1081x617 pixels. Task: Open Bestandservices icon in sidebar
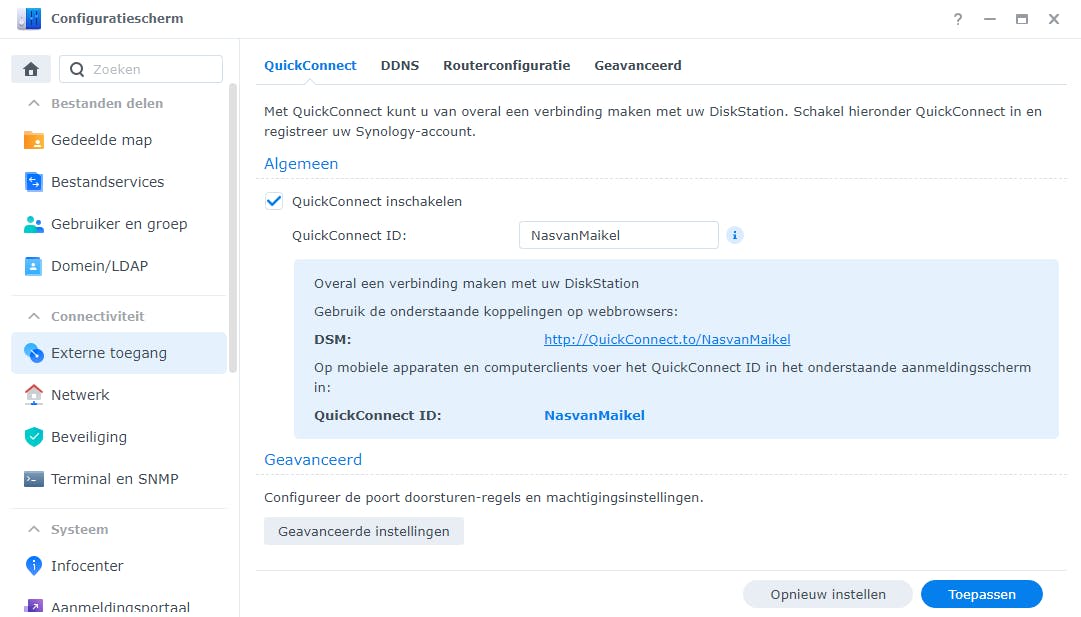[34, 182]
